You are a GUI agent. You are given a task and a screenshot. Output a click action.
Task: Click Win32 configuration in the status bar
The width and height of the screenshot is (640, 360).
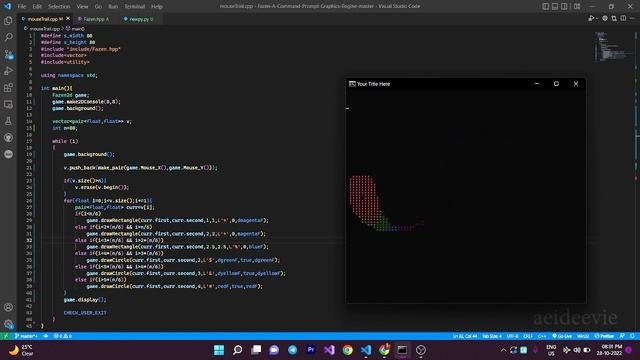click(x=583, y=336)
